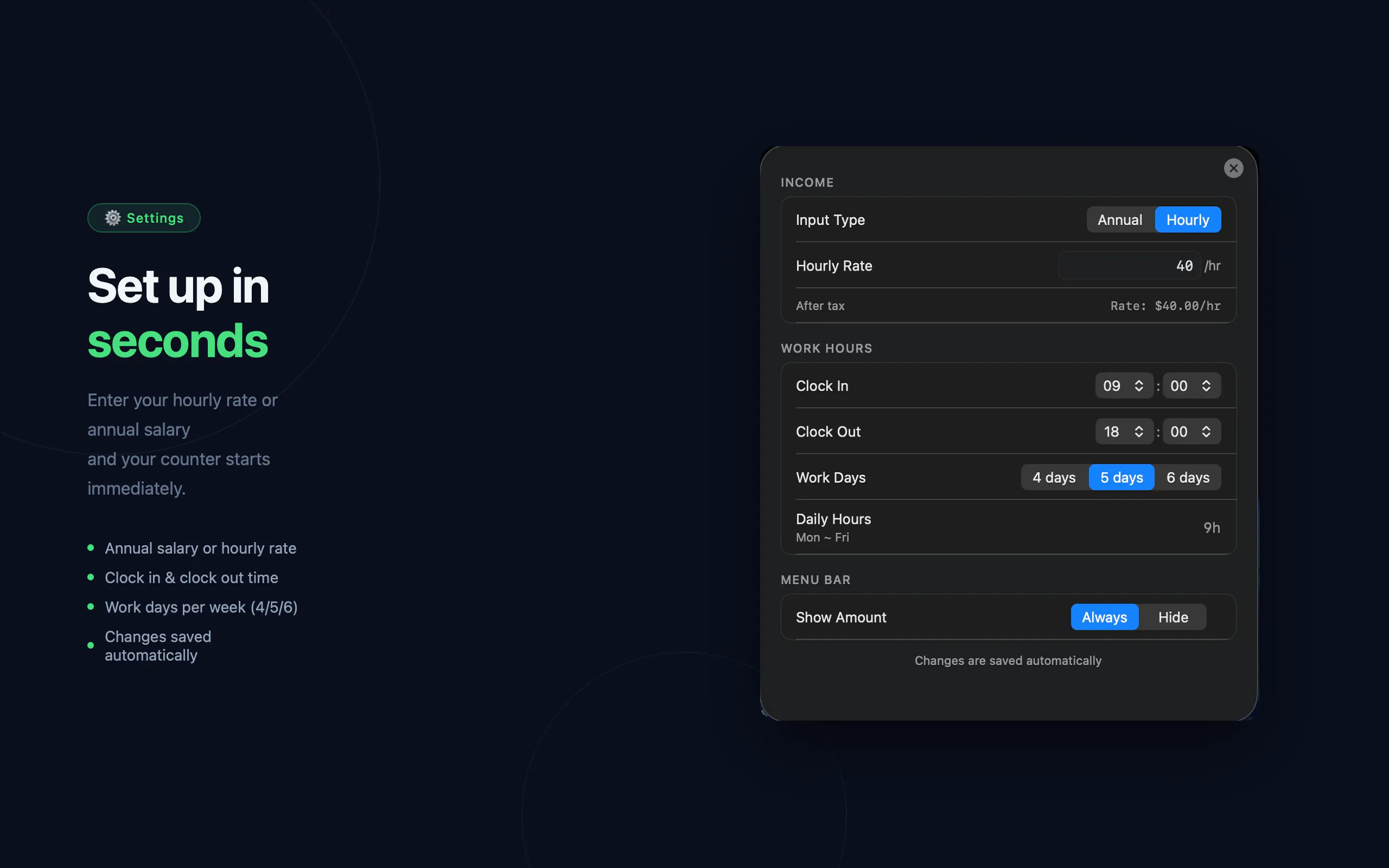
Task: Choose 4 days work week
Action: [x=1054, y=477]
